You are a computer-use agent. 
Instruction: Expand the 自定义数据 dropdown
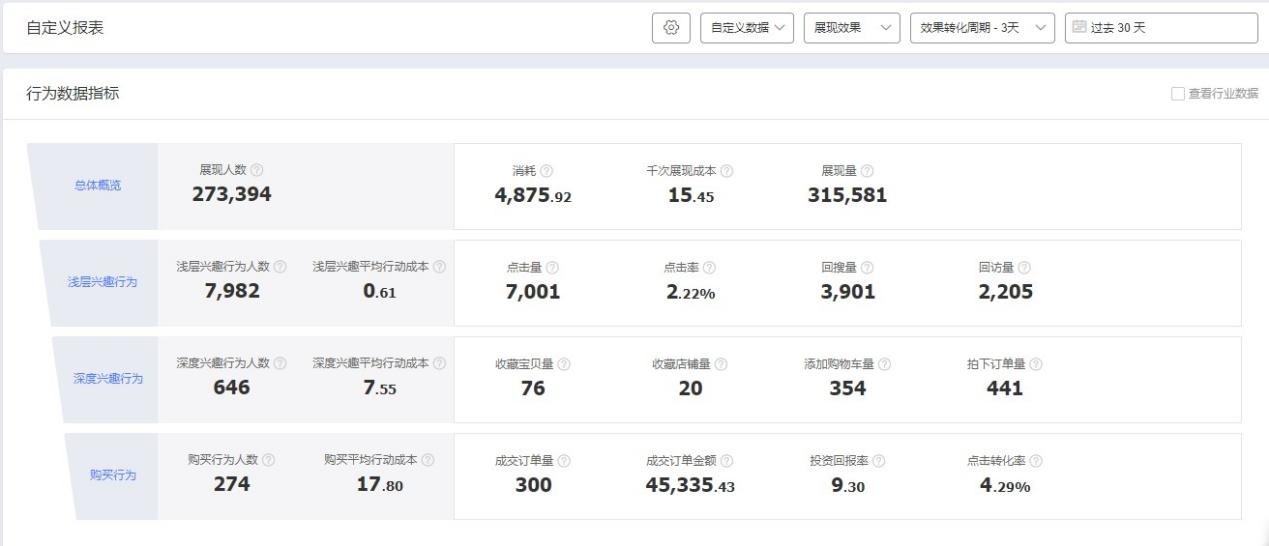point(746,28)
